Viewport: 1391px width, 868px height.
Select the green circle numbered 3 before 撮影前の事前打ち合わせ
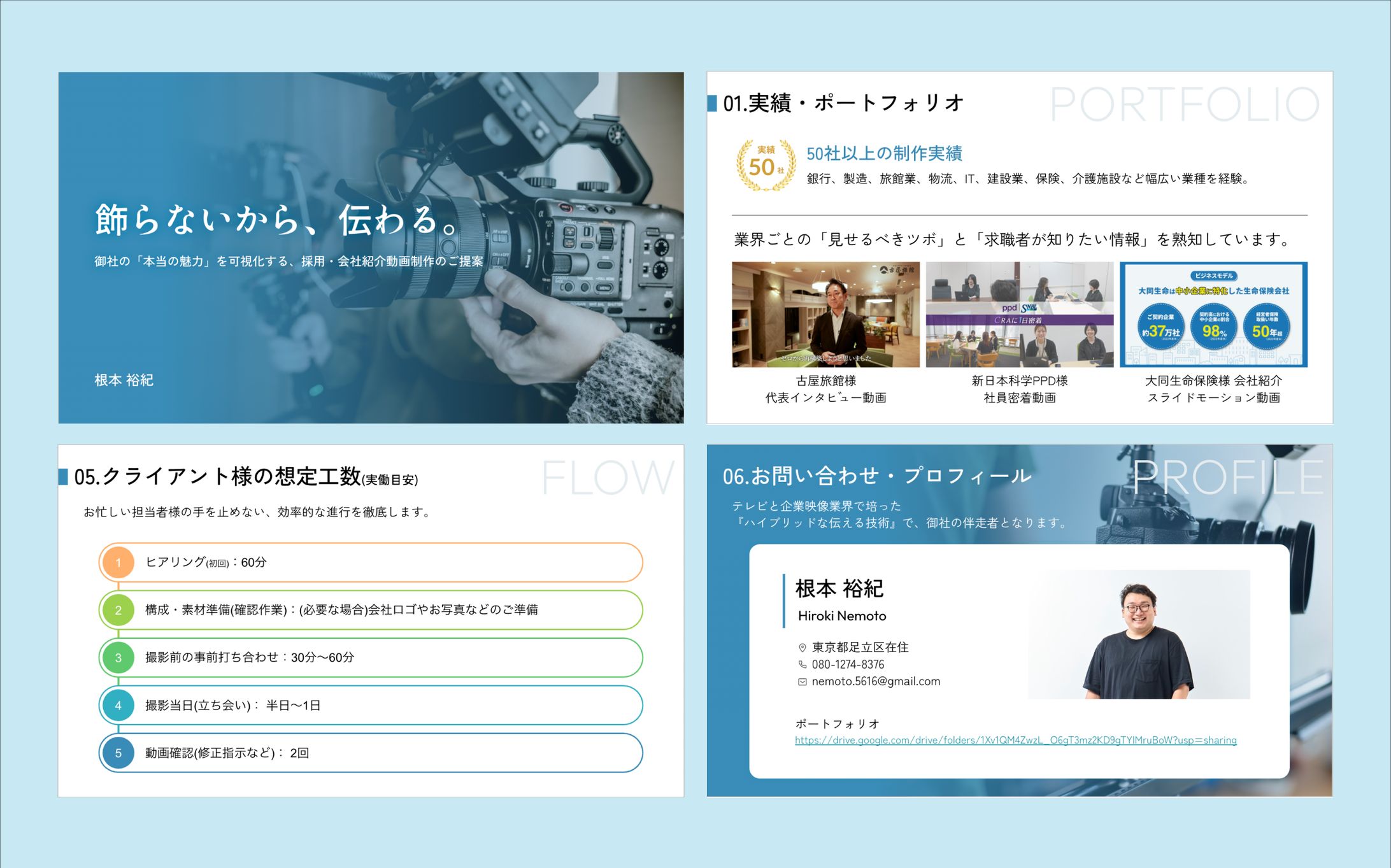tap(118, 657)
